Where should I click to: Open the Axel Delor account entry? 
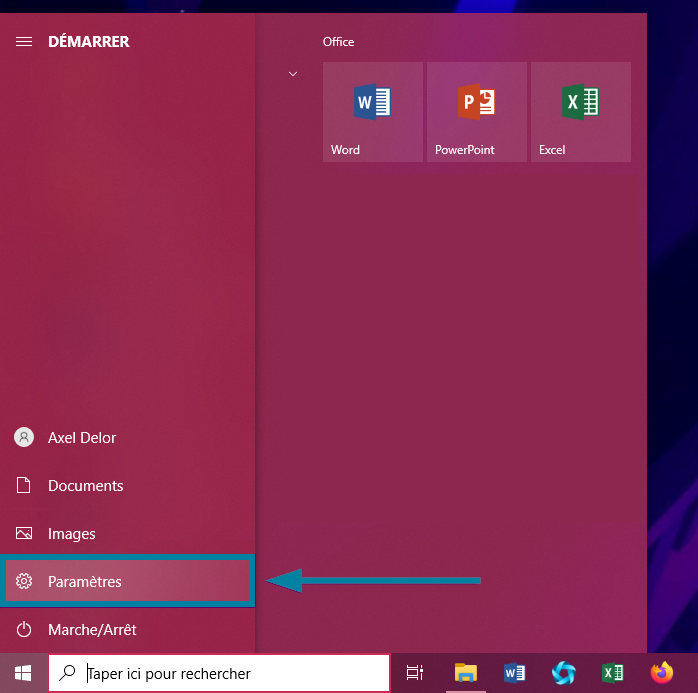tap(127, 438)
